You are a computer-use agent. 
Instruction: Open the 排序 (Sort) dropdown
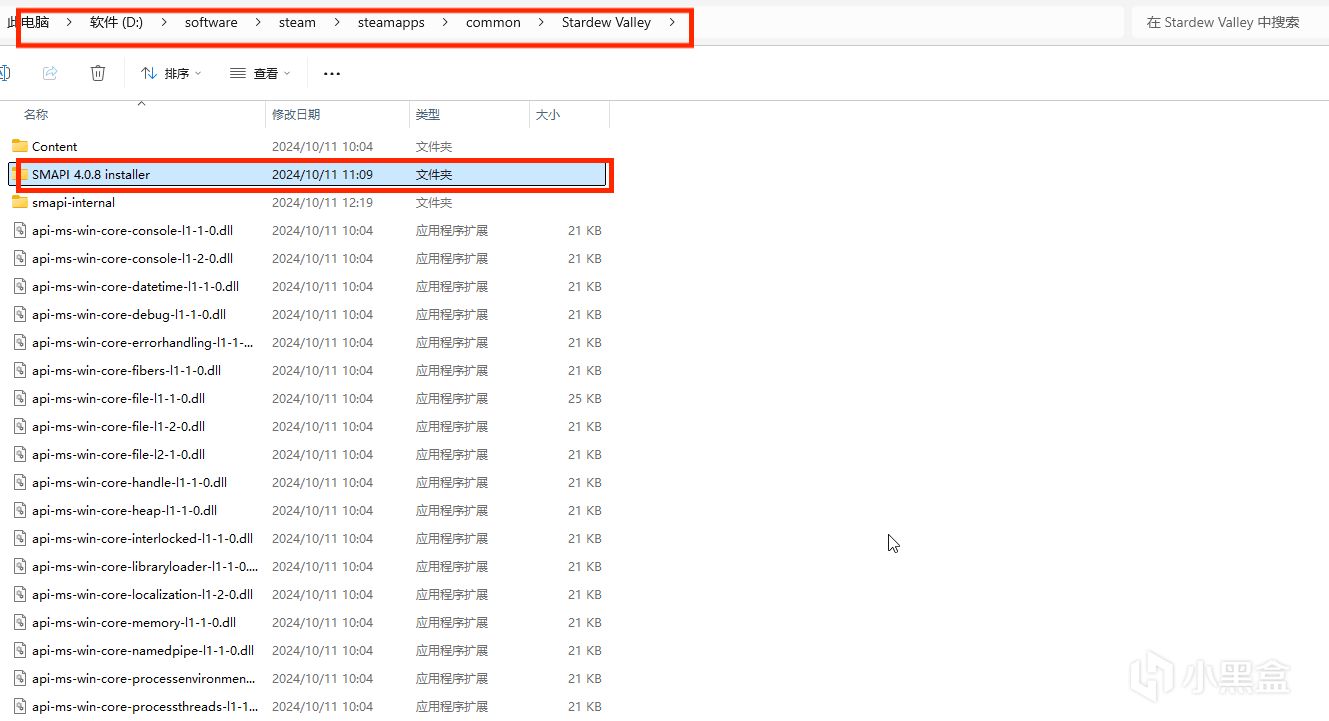tap(171, 73)
